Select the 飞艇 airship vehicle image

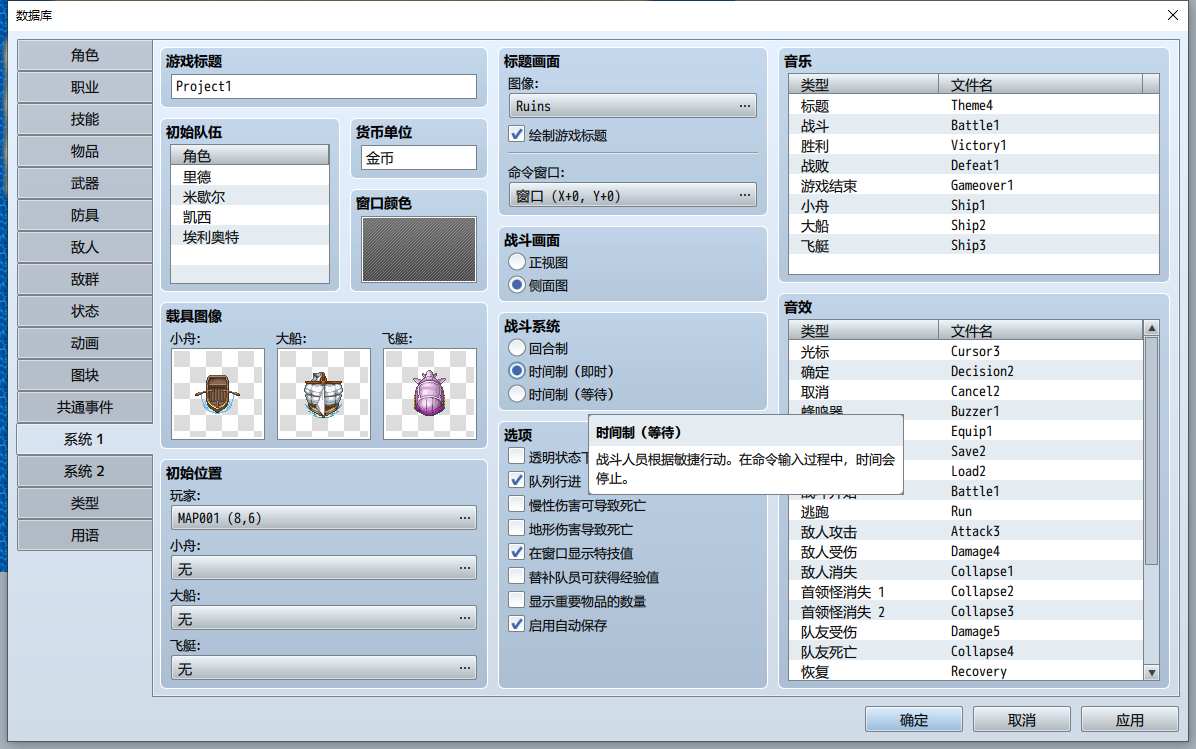pos(430,394)
